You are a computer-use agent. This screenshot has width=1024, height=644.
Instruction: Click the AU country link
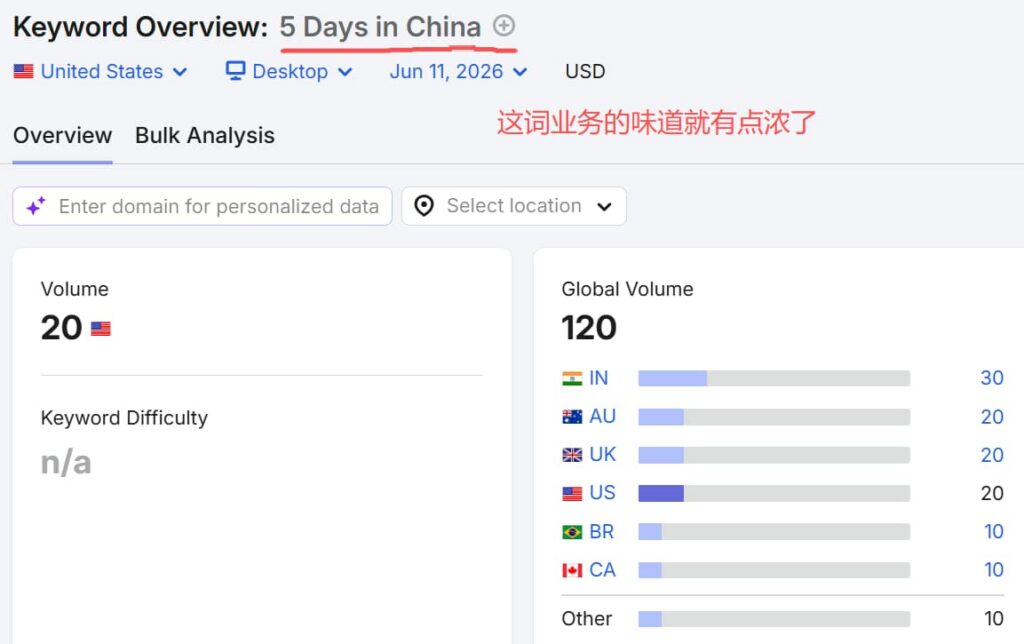(602, 416)
